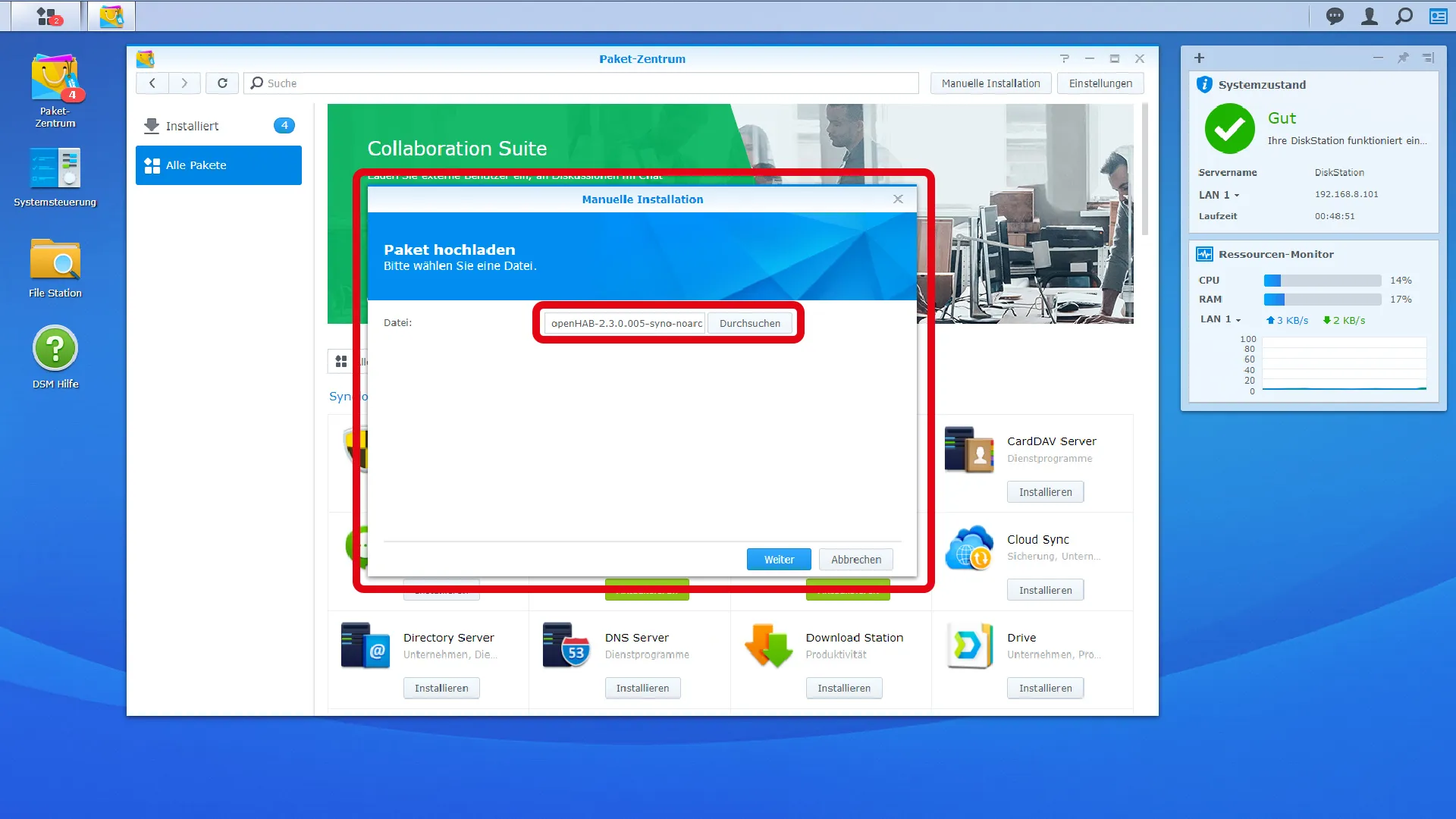This screenshot has height=819, width=1456.
Task: Open Drive package icon
Action: (x=969, y=645)
